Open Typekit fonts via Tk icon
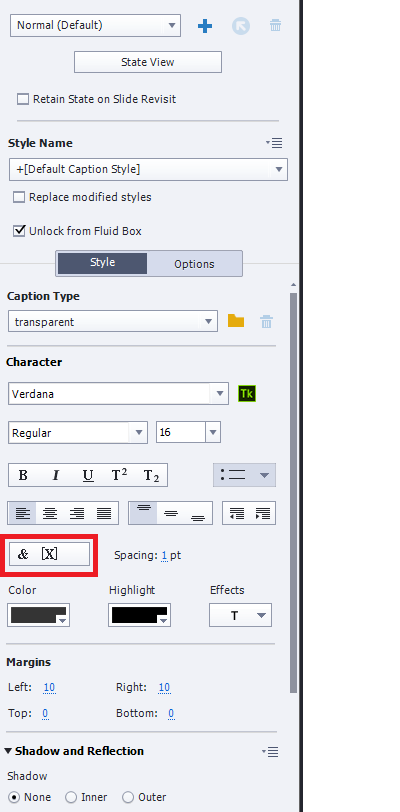This screenshot has width=400, height=812. (247, 394)
